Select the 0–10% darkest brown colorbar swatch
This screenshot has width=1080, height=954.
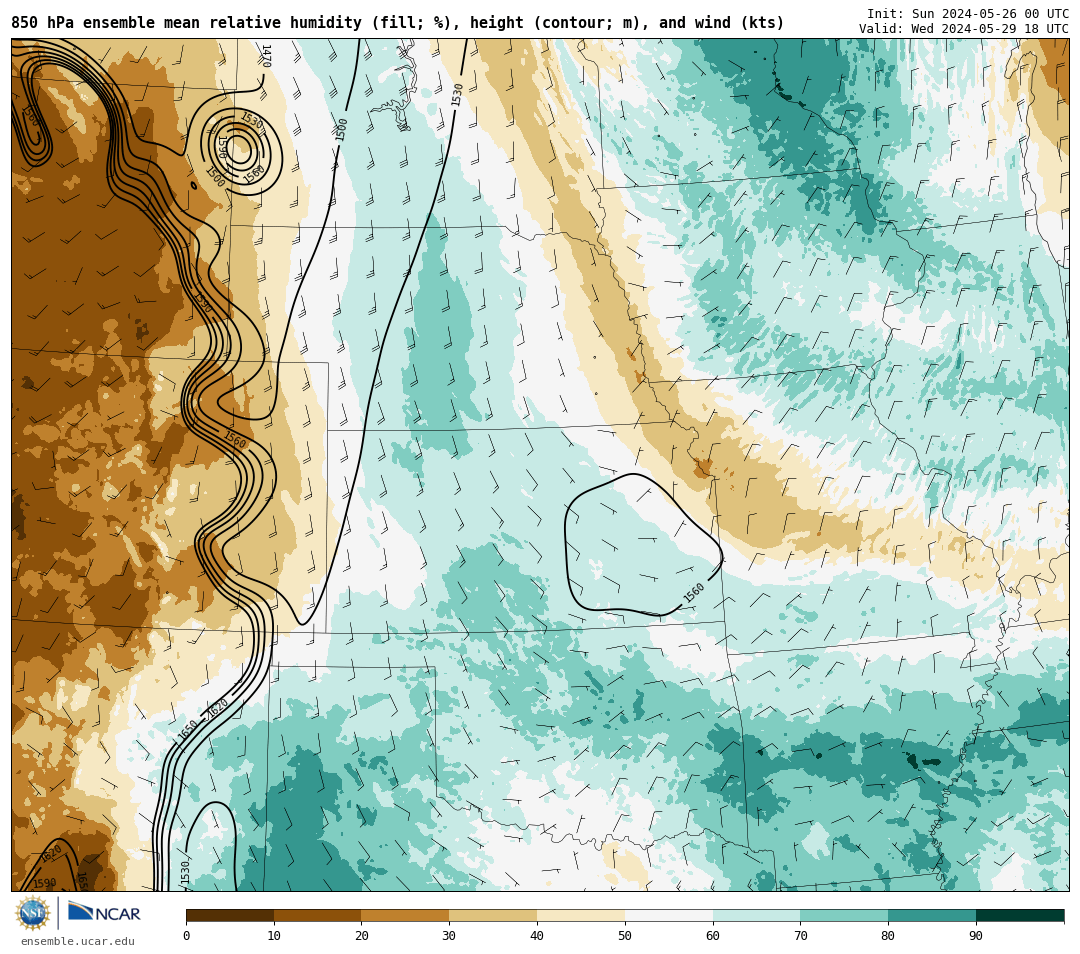(230, 915)
